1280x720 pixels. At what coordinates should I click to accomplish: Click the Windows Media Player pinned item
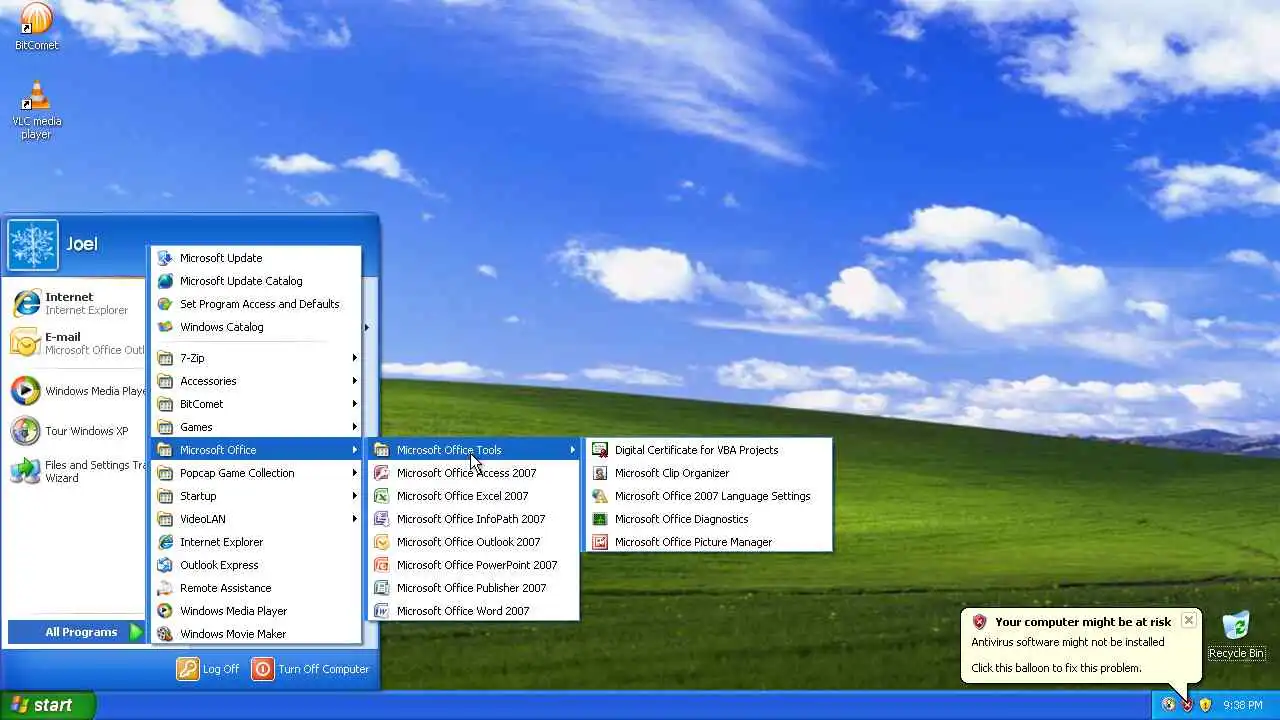tap(76, 391)
